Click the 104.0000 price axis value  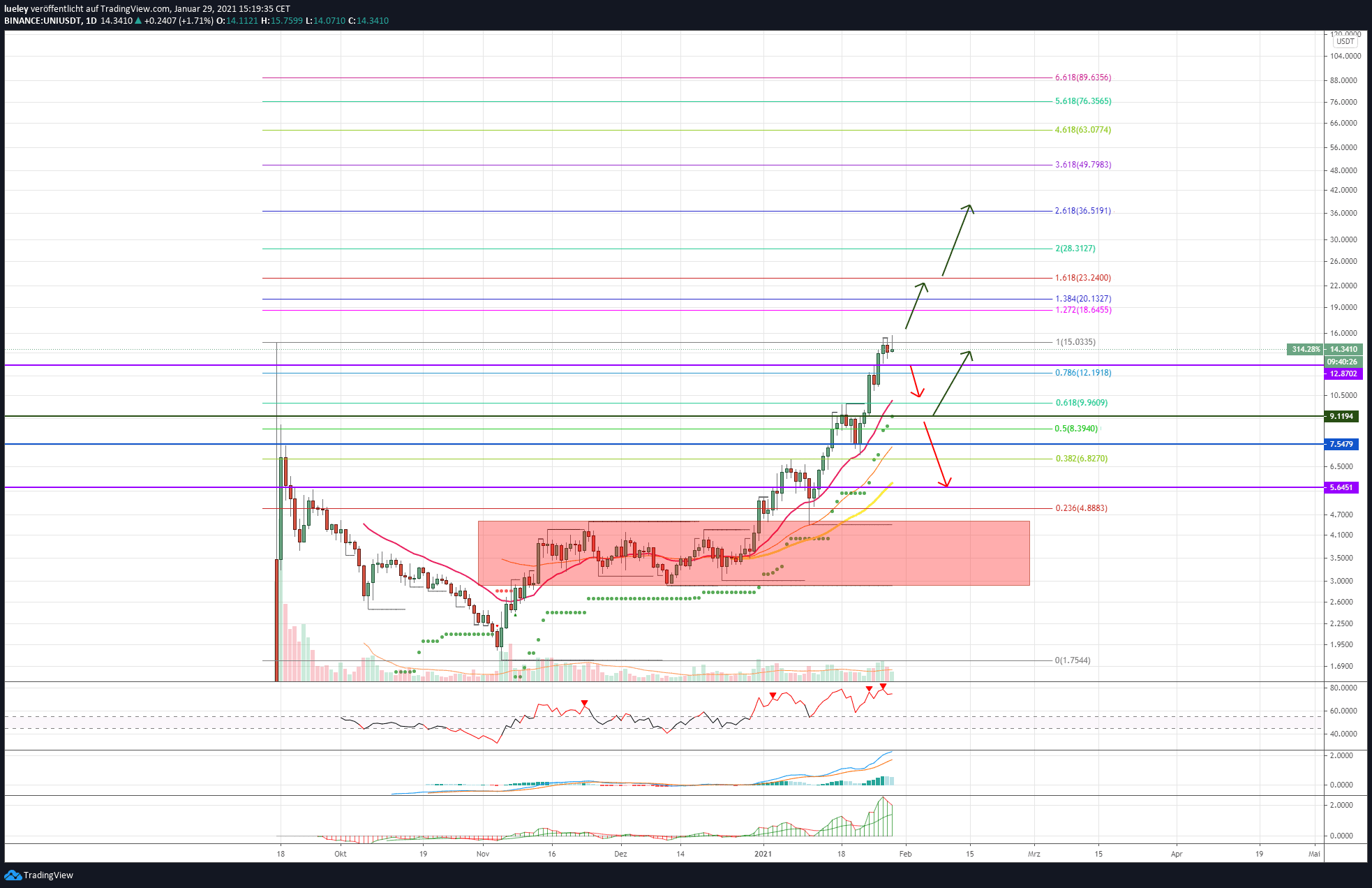coord(1345,56)
